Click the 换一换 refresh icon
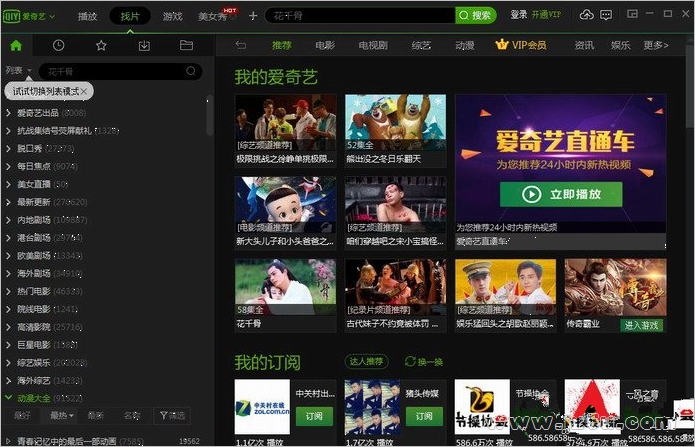 click(x=410, y=361)
